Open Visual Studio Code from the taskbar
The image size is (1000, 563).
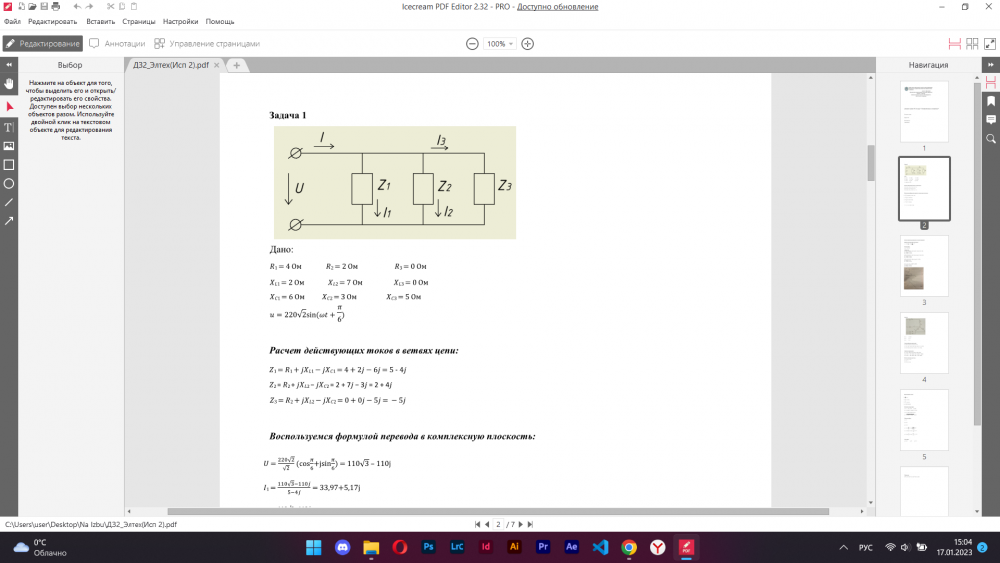point(600,547)
